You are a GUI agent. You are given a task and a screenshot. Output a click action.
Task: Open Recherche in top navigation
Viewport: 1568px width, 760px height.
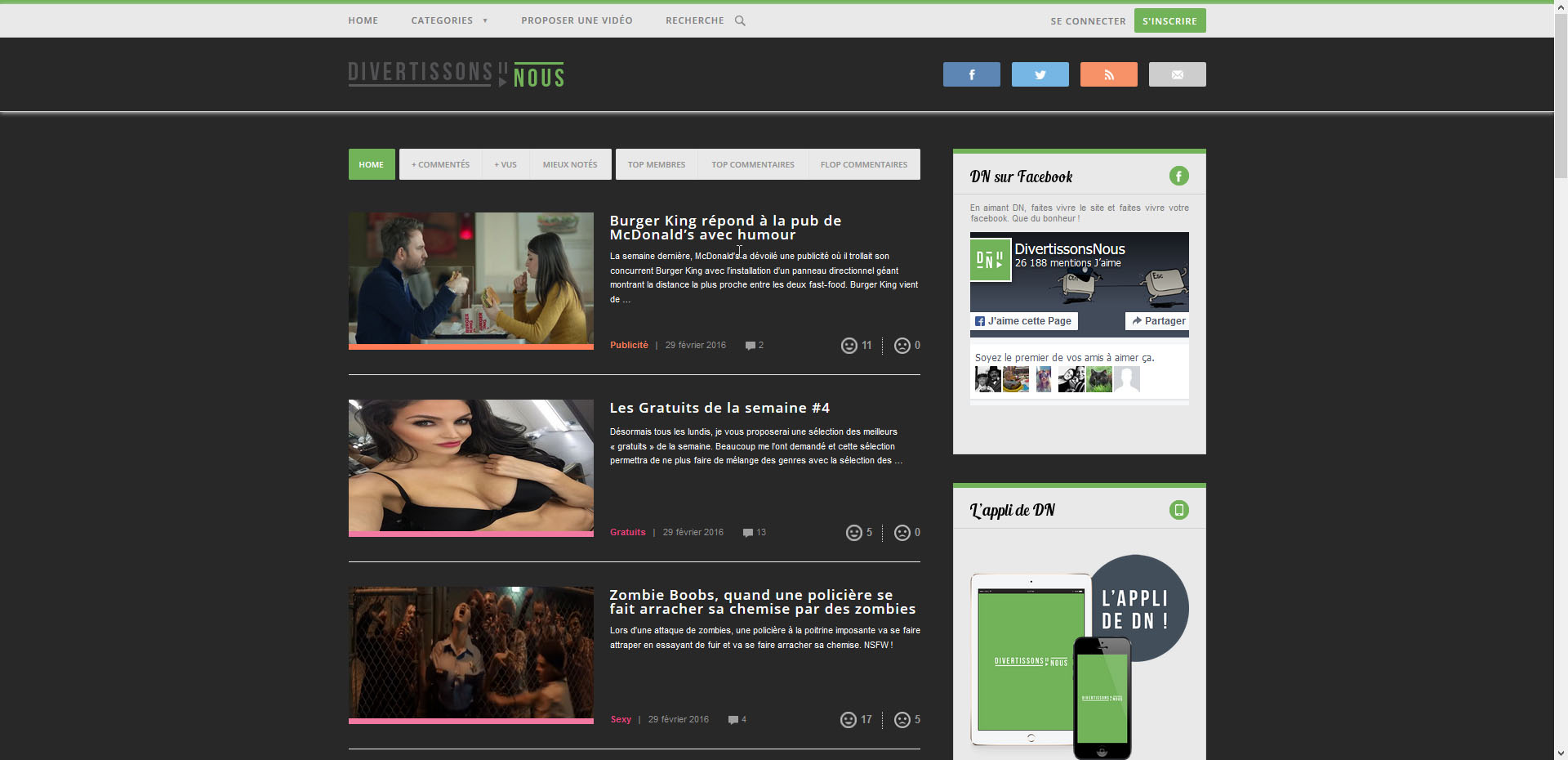(694, 20)
